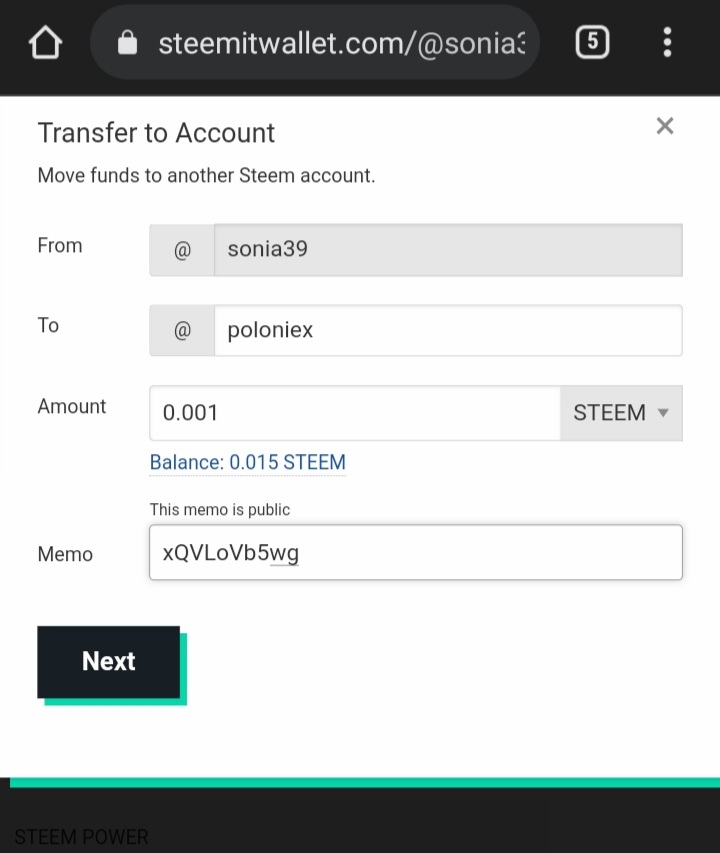Click the Amount label
Viewport: 720px width, 853px height.
[72, 406]
